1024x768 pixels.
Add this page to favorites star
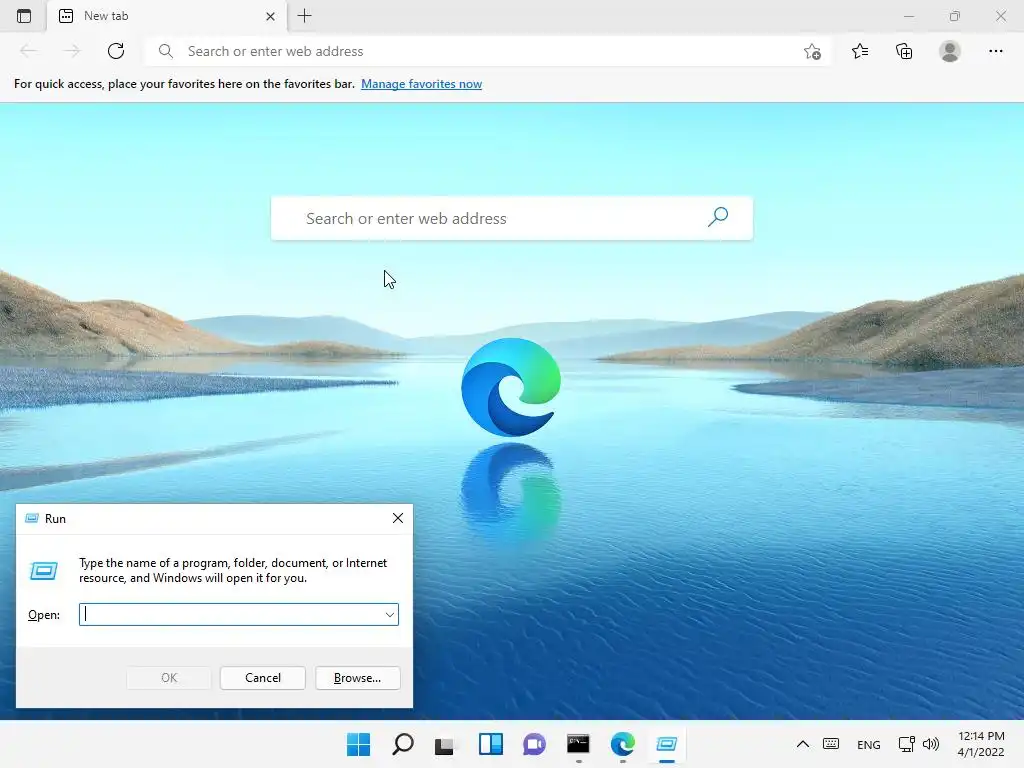coord(812,51)
